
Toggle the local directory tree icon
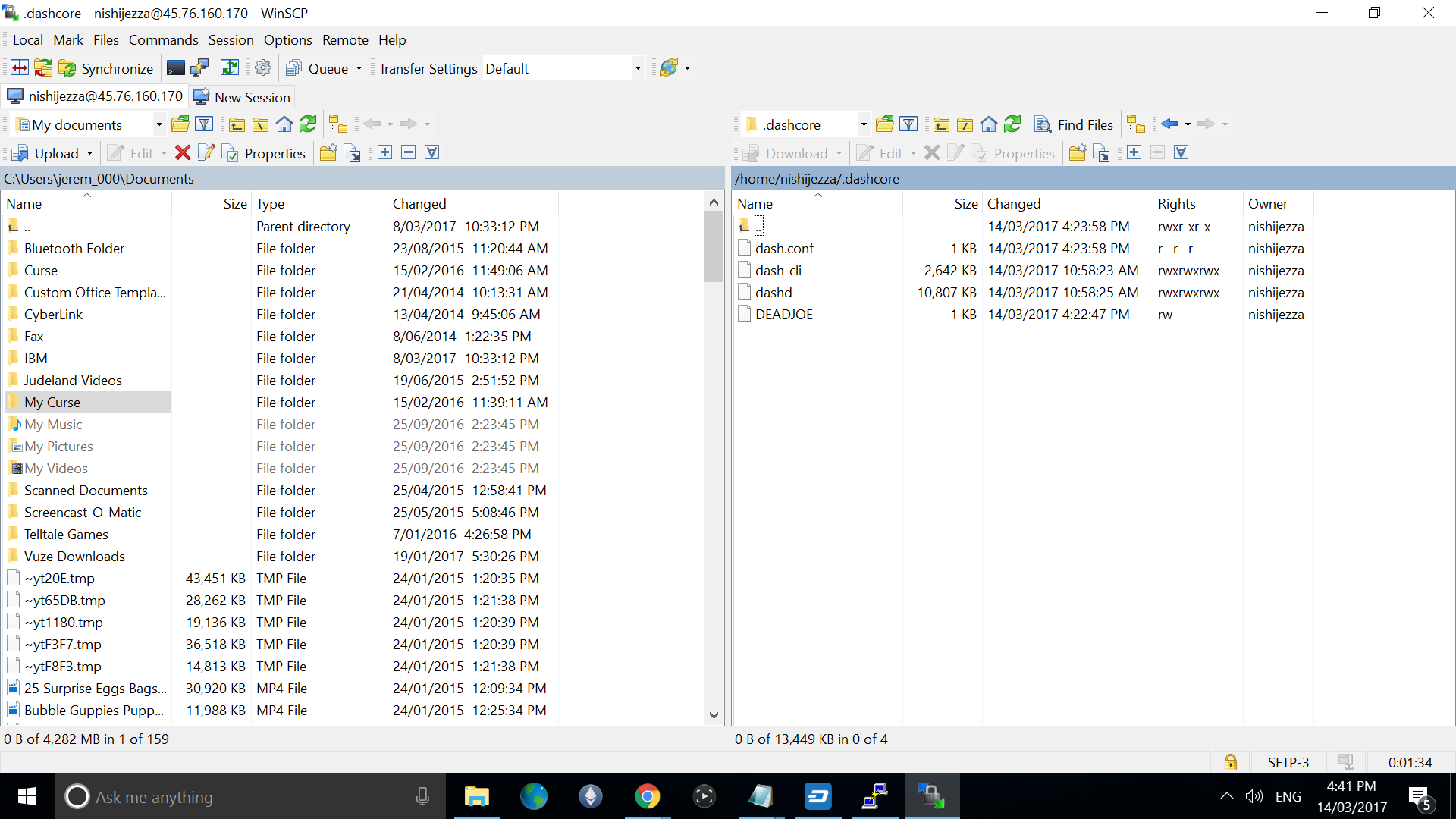(x=338, y=124)
